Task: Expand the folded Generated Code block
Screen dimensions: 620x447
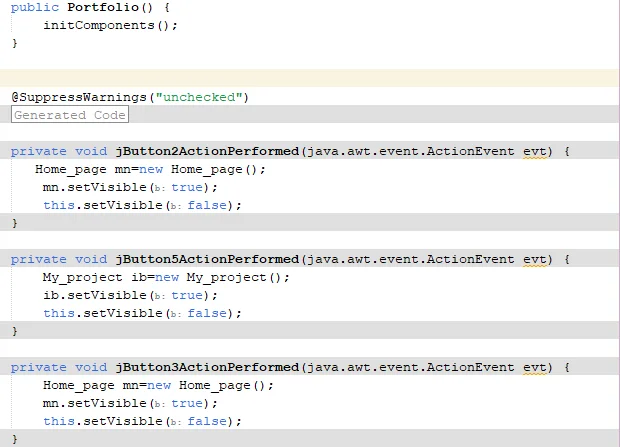Action: point(70,115)
